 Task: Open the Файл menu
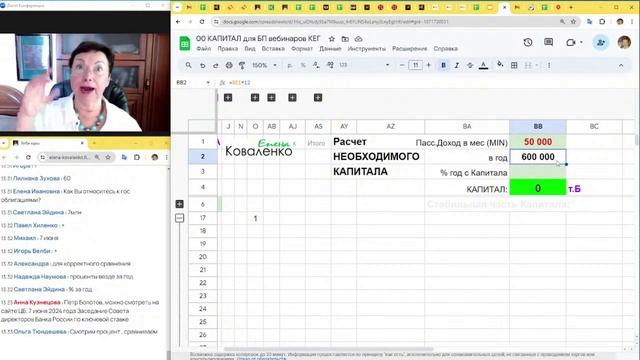[x=204, y=49]
